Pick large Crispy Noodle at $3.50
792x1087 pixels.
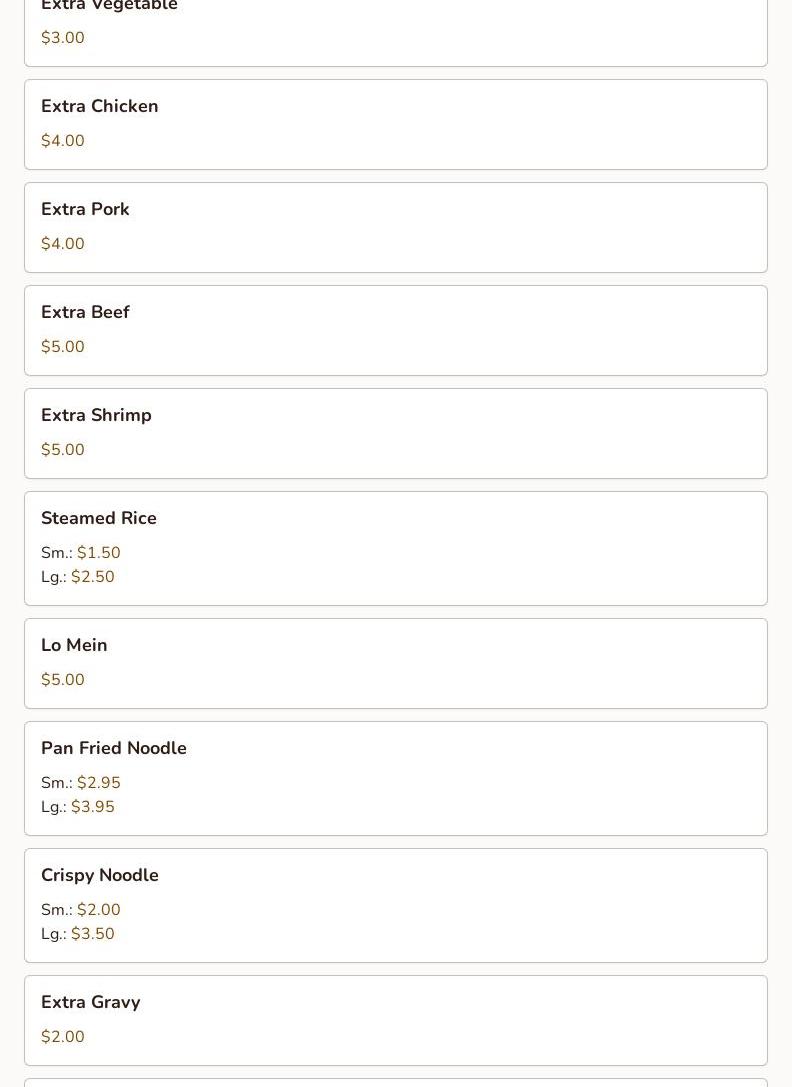coord(92,934)
